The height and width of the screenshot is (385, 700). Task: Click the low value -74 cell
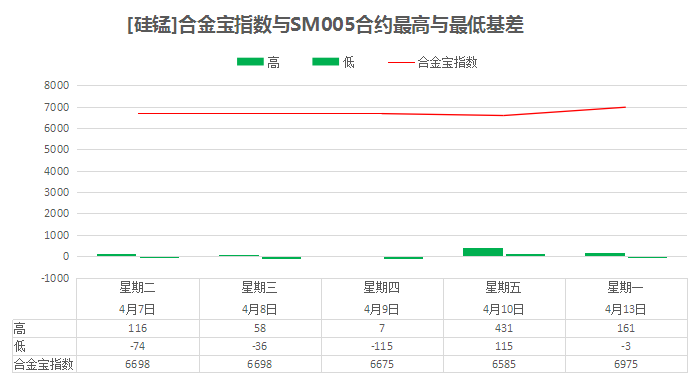pos(138,346)
